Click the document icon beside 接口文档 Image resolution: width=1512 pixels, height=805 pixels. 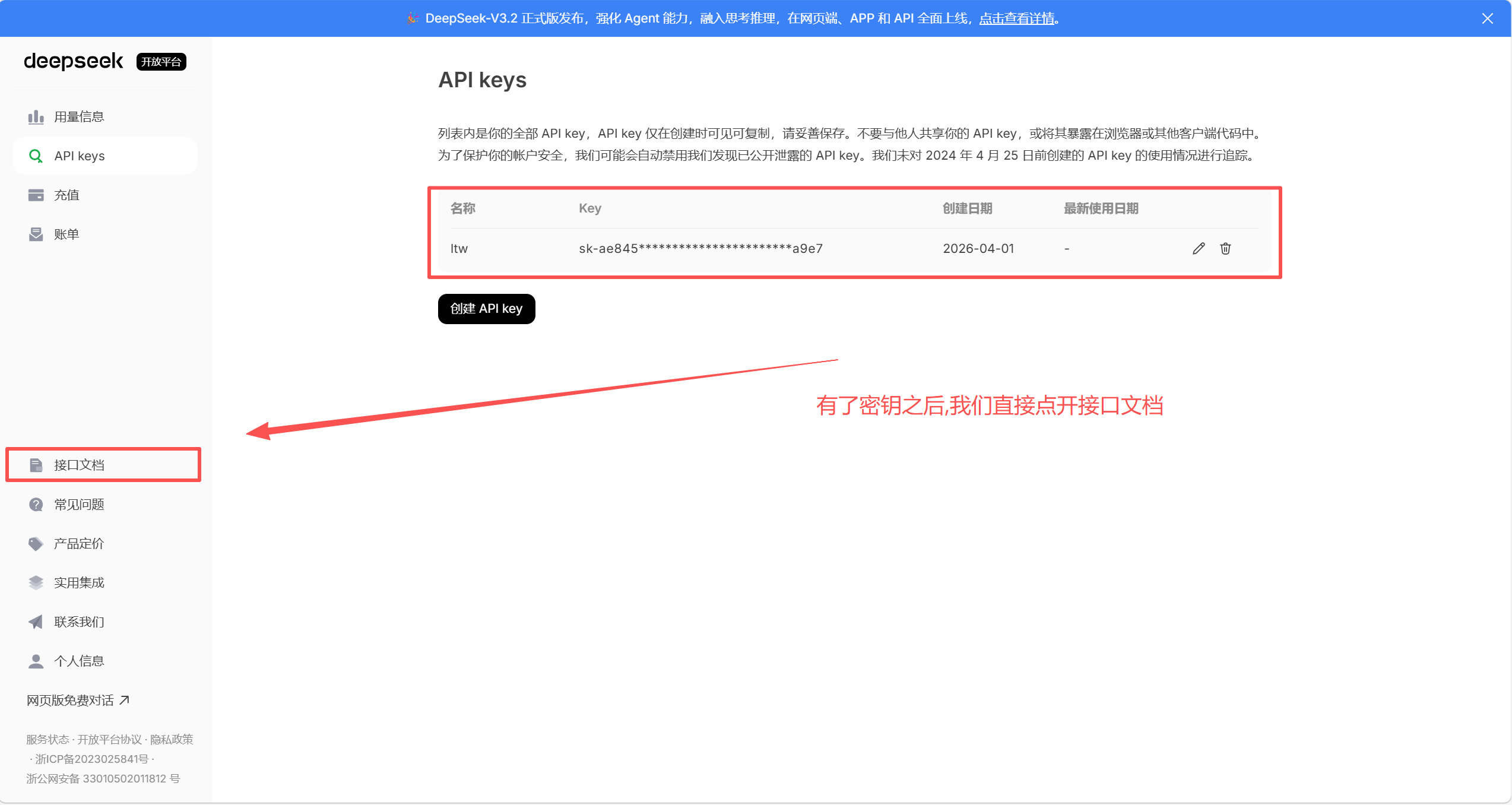click(36, 465)
